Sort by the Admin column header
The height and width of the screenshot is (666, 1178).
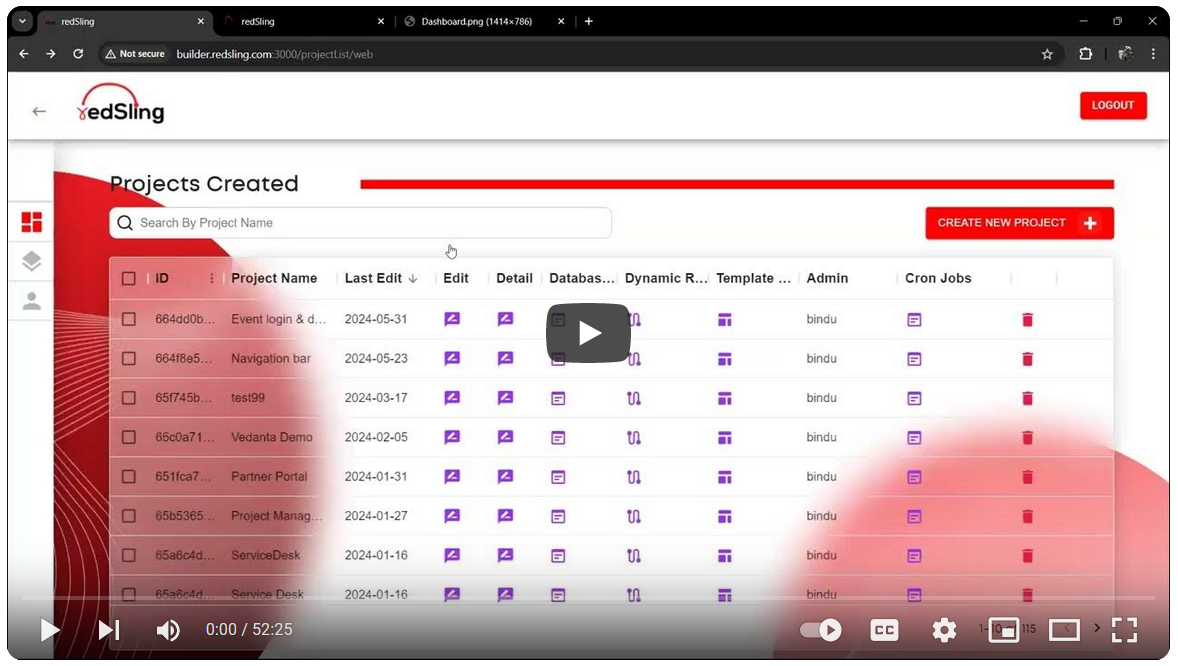827,278
